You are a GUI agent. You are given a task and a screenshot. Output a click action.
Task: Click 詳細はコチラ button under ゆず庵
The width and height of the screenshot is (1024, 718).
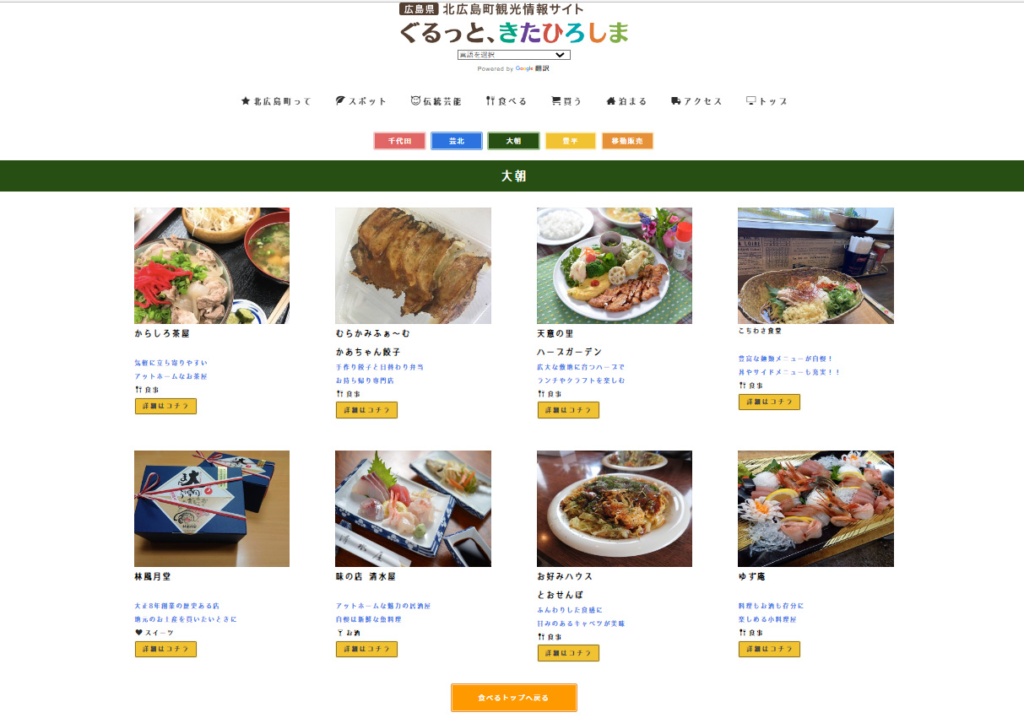pos(769,649)
